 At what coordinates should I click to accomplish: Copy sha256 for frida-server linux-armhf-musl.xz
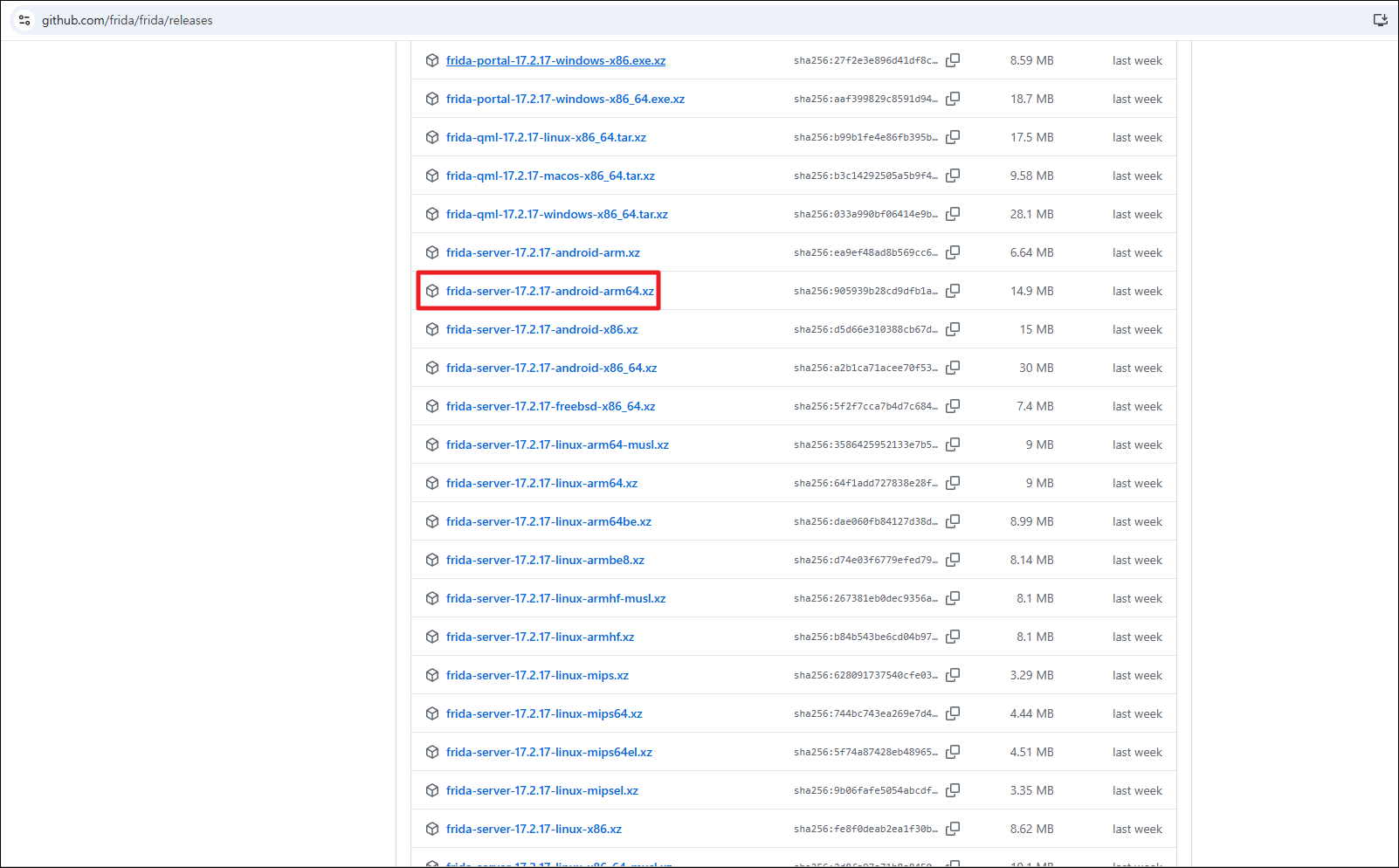953,598
